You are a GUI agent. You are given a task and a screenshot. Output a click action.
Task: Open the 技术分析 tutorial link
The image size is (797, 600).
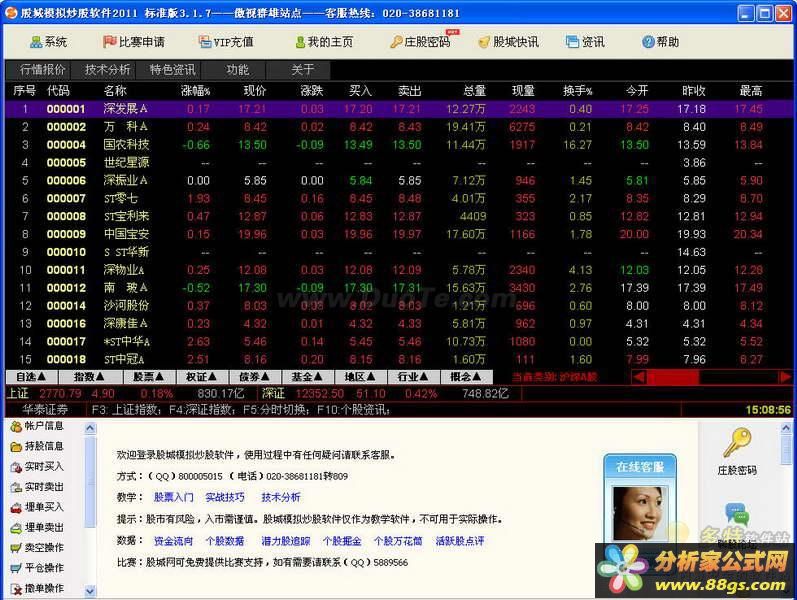pyautogui.click(x=281, y=497)
